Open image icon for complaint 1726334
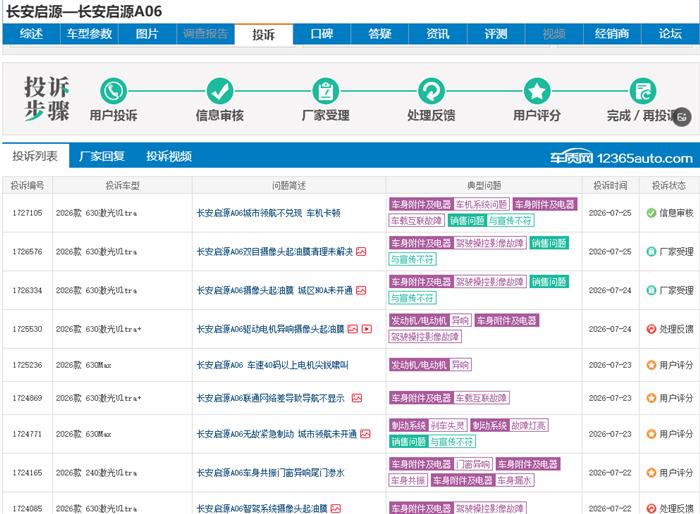The height and width of the screenshot is (514, 700). [x=361, y=291]
